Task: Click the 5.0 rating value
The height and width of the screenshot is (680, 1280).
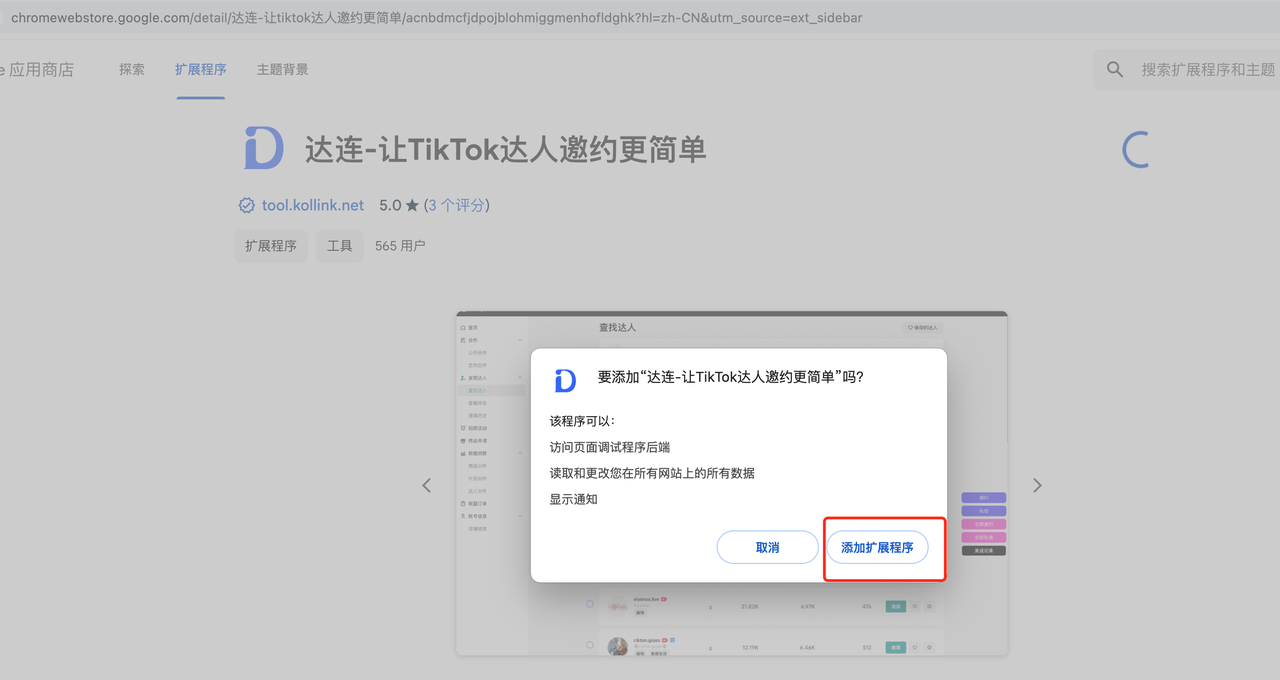Action: pos(390,205)
